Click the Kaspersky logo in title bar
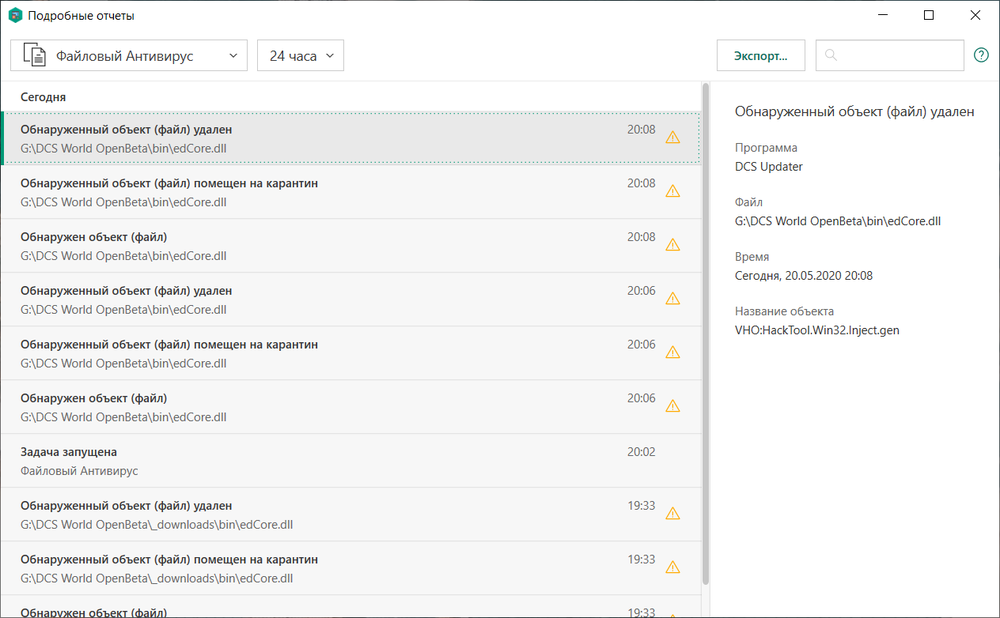1000x618 pixels. click(x=15, y=16)
